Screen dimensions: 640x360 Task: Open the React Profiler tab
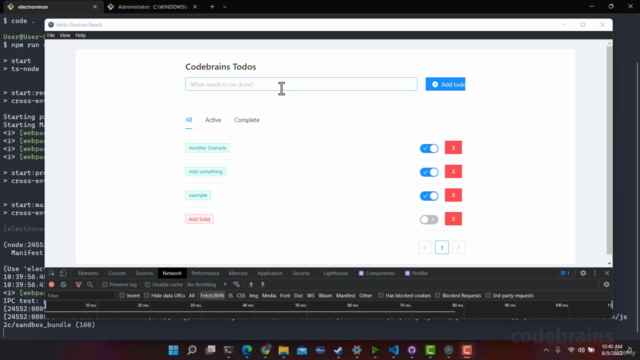point(416,273)
